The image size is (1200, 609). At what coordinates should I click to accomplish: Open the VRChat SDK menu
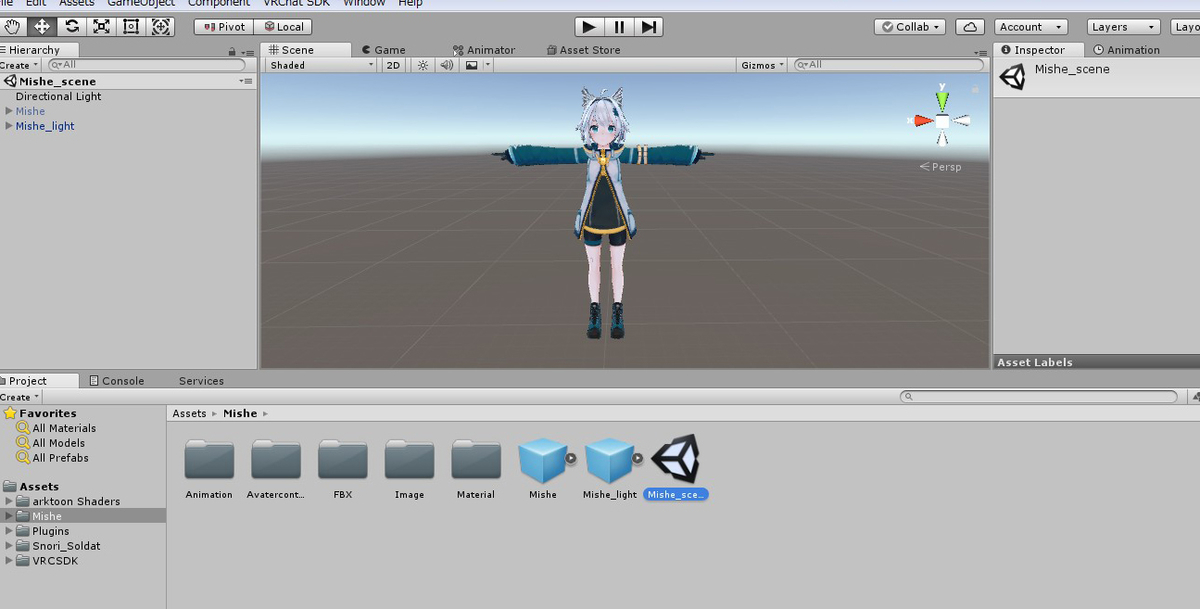coord(295,3)
